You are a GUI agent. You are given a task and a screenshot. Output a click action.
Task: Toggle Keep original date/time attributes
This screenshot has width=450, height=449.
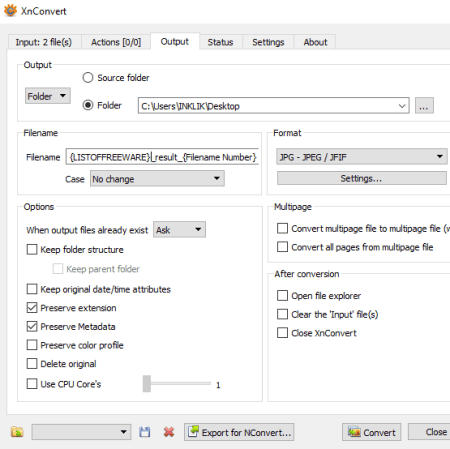click(x=32, y=289)
